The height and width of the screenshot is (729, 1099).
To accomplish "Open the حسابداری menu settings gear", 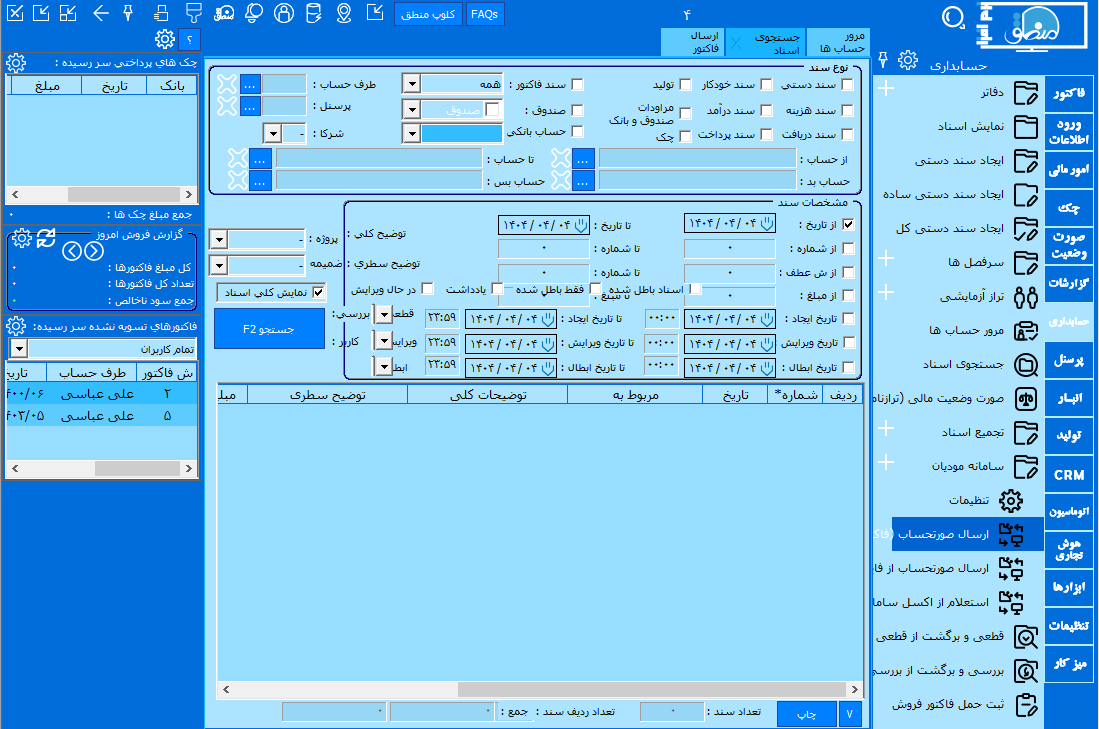I will (x=908, y=60).
